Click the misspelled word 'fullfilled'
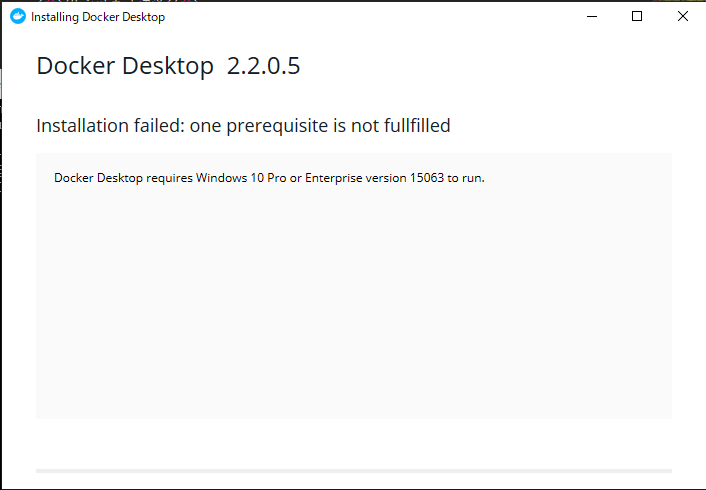Screen dimensions: 706x490 pos(417,125)
